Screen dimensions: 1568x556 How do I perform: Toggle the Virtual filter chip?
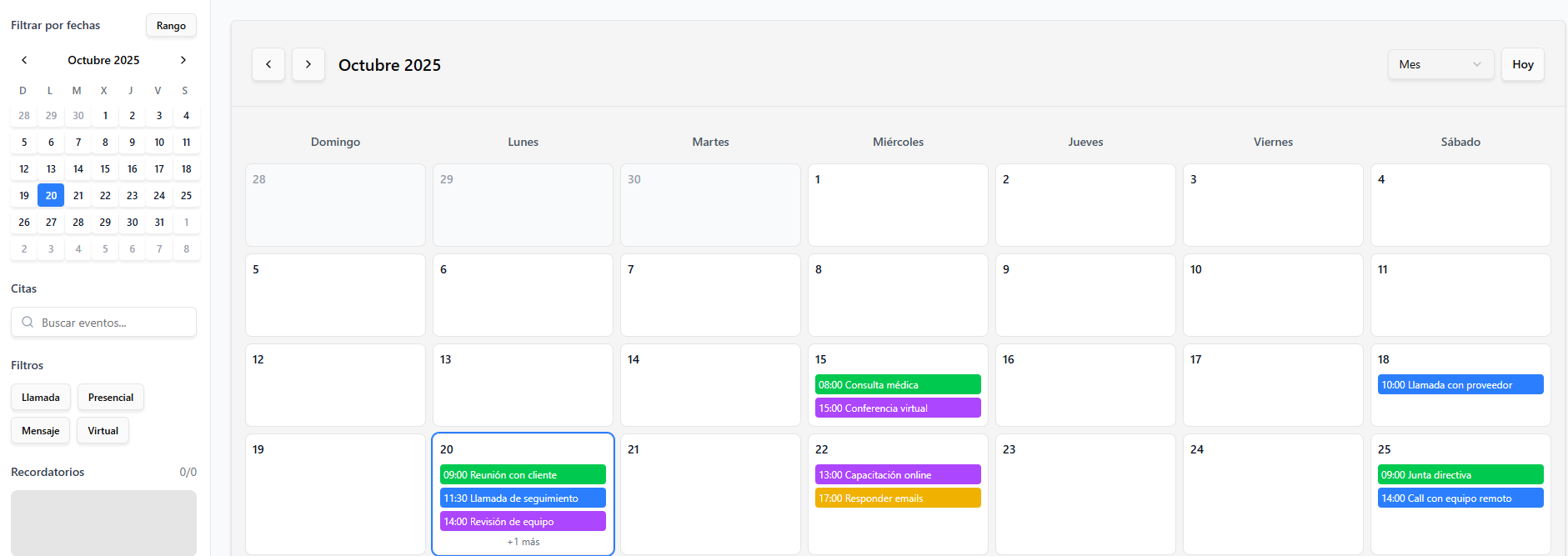(x=103, y=431)
